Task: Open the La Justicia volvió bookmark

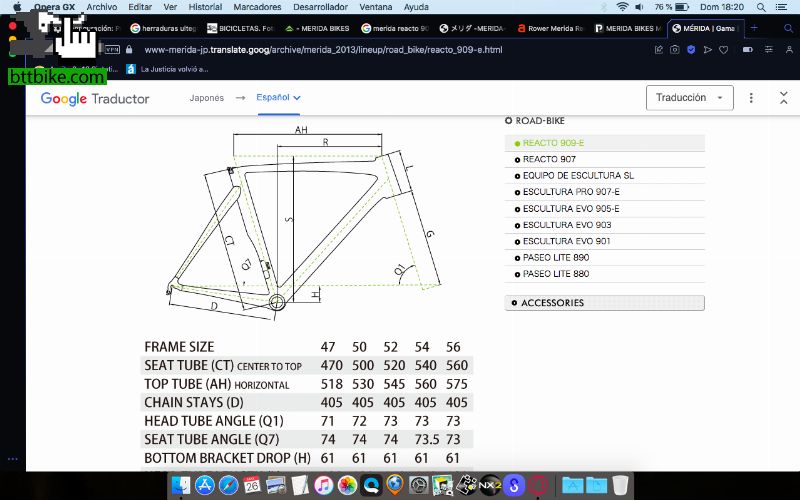Action: [170, 70]
